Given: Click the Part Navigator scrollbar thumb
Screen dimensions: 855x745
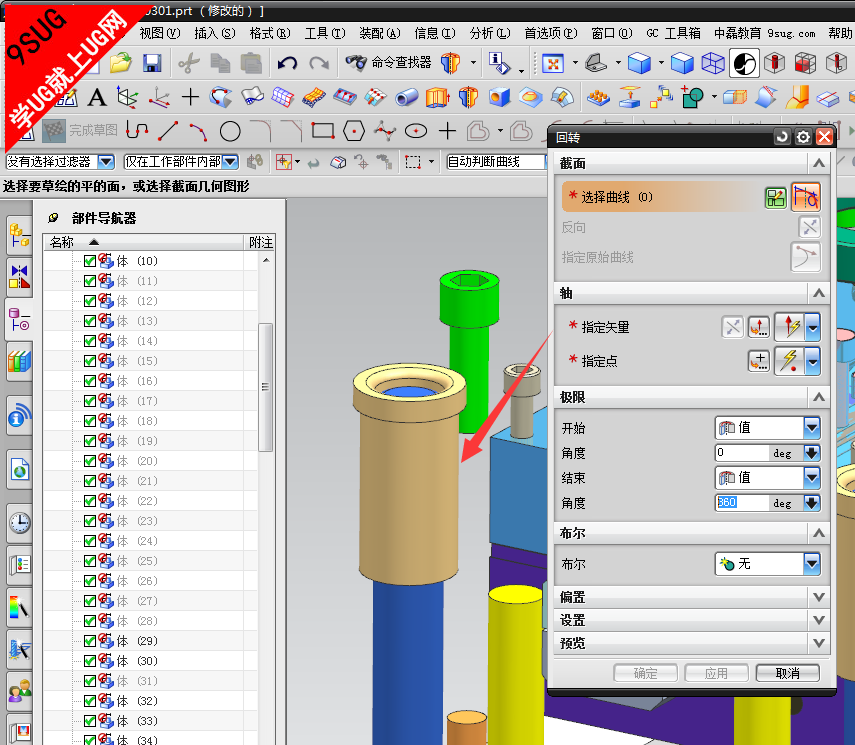Looking at the screenshot, I should pyautogui.click(x=265, y=387).
